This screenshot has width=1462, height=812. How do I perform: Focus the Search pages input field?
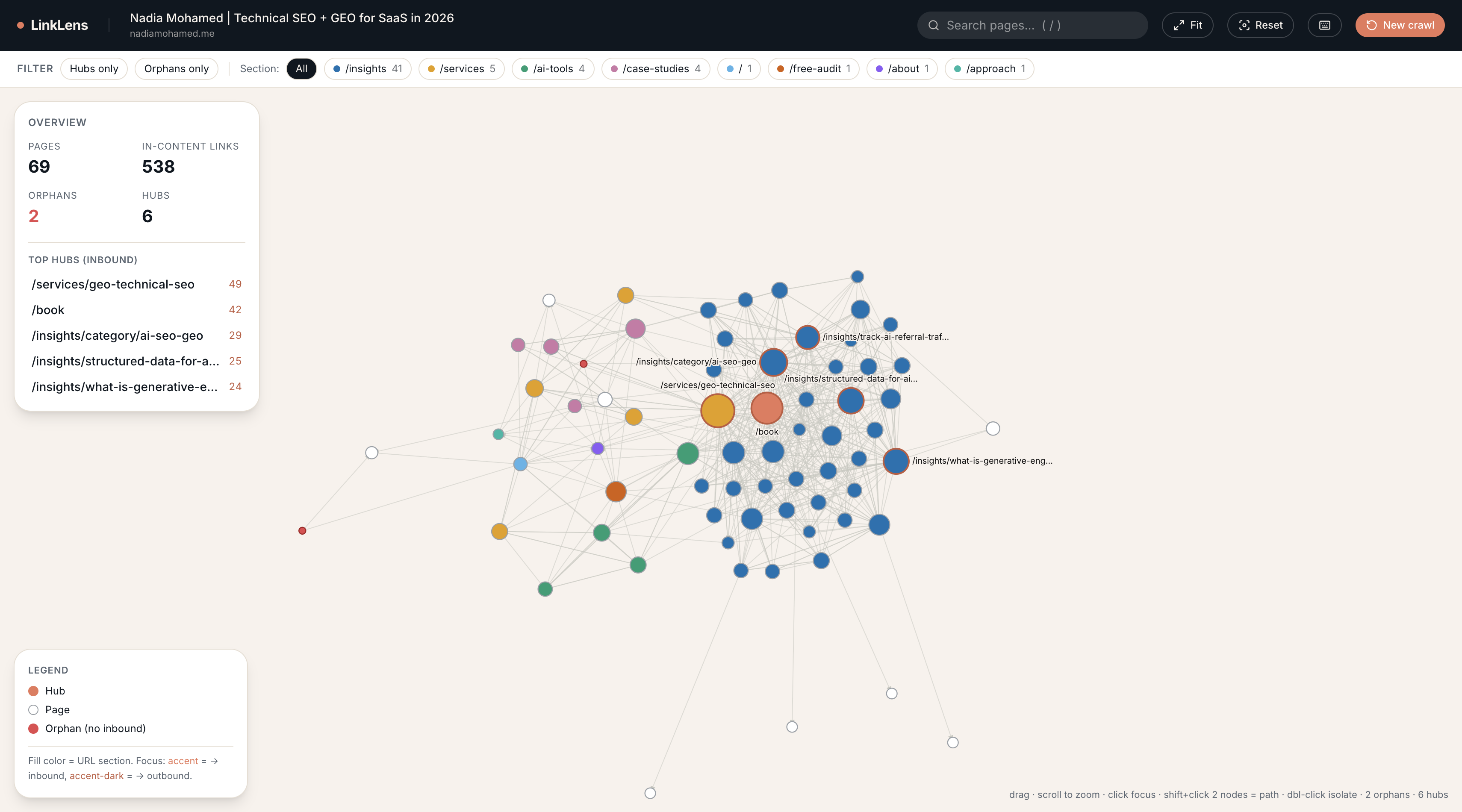point(1032,25)
